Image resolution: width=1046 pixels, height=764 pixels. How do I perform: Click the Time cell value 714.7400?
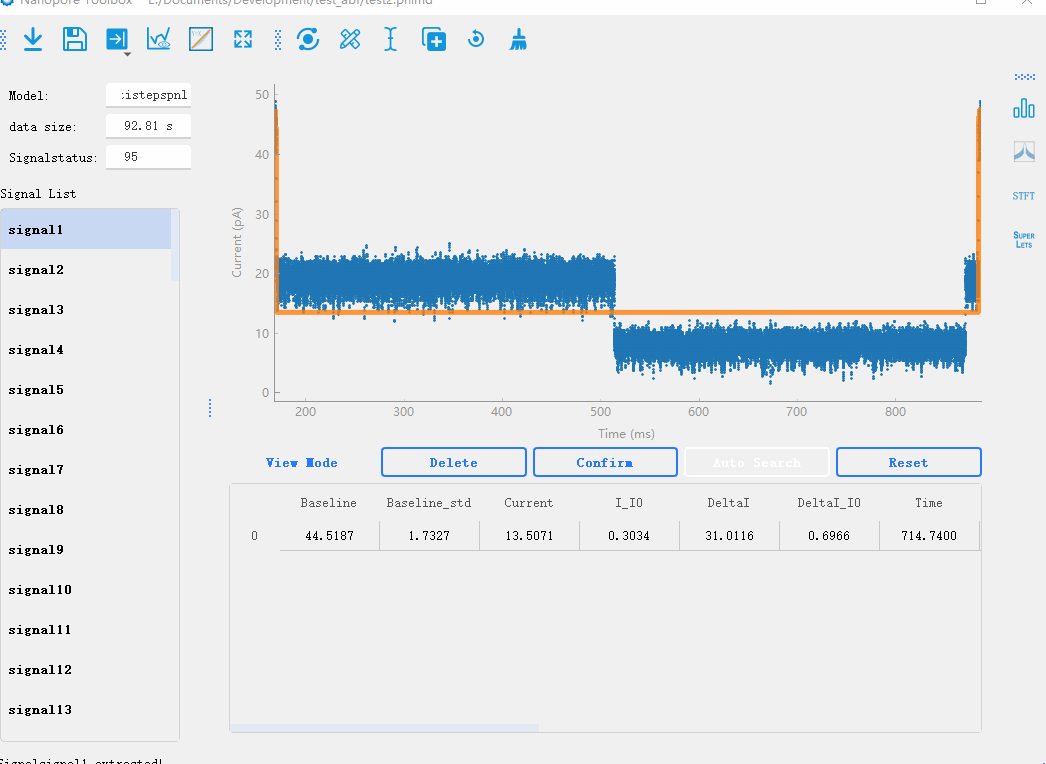[x=929, y=536]
